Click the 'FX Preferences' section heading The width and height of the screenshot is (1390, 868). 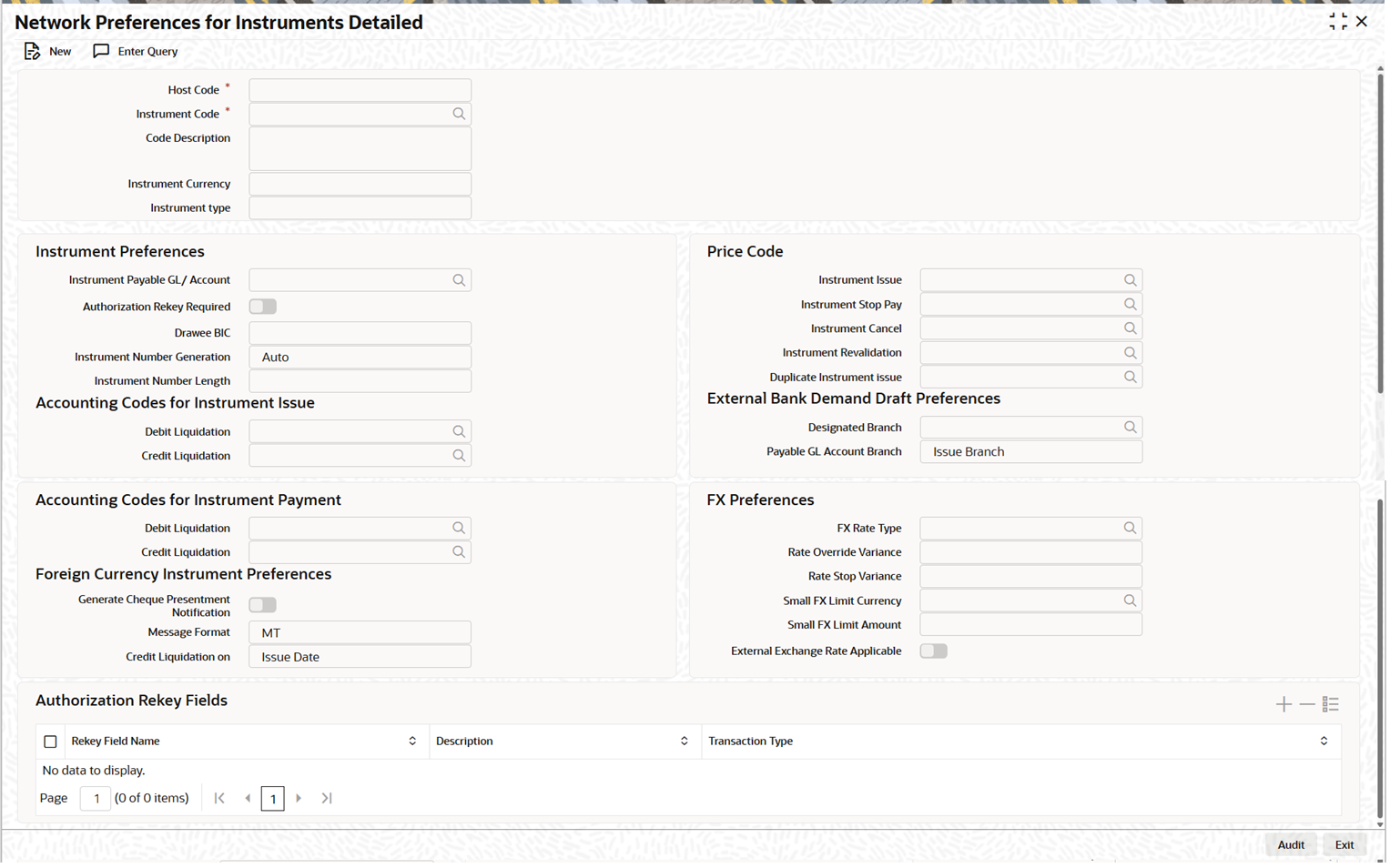pyautogui.click(x=760, y=500)
